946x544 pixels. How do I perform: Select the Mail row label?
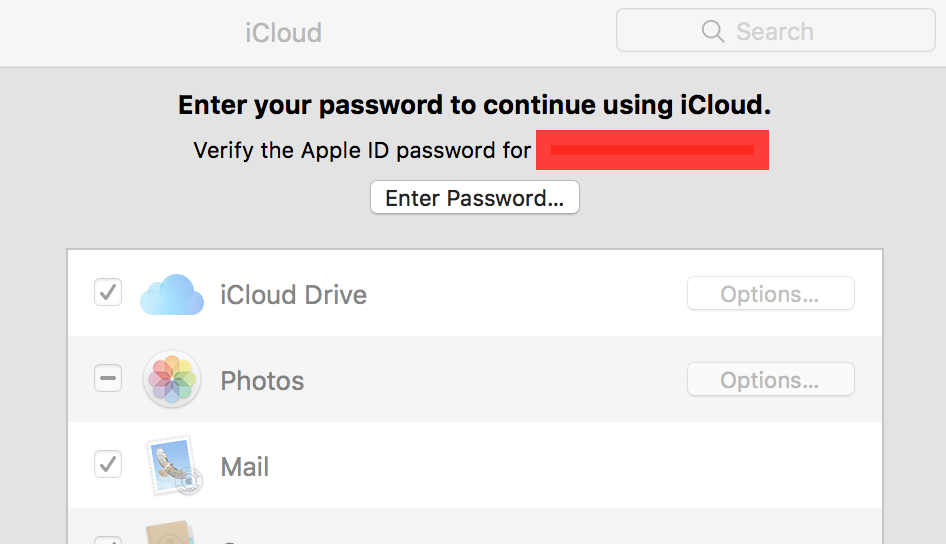coord(244,467)
